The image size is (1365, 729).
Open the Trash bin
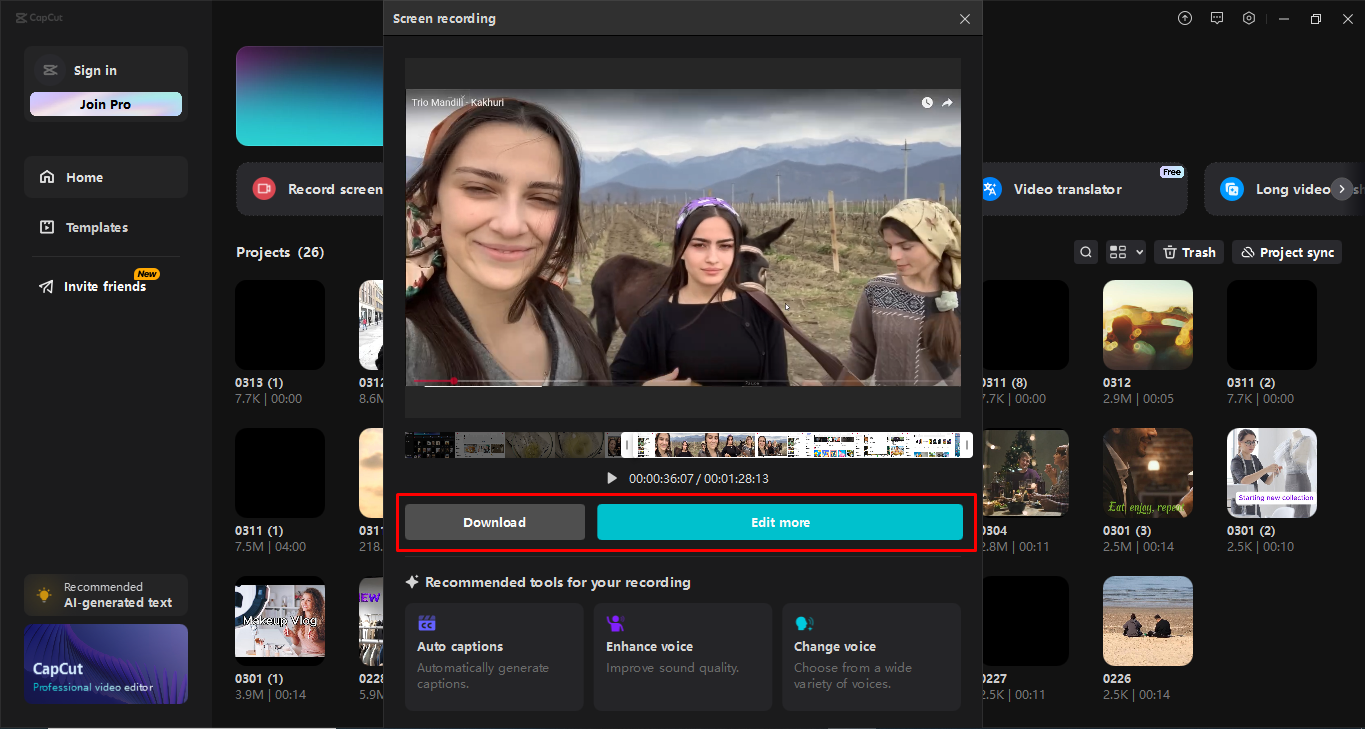click(1188, 251)
